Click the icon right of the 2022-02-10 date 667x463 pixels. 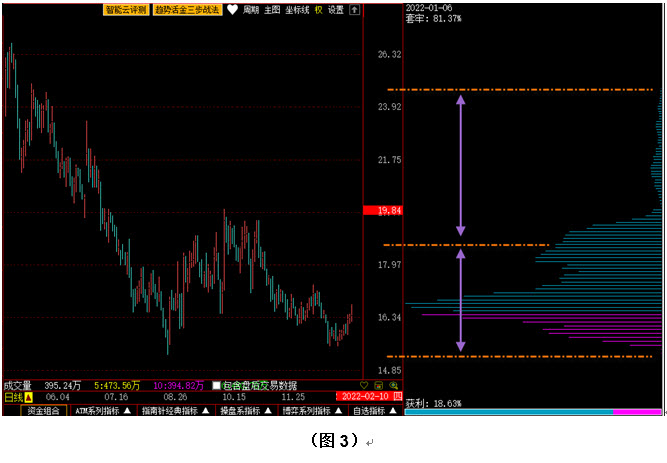pyautogui.click(x=396, y=397)
